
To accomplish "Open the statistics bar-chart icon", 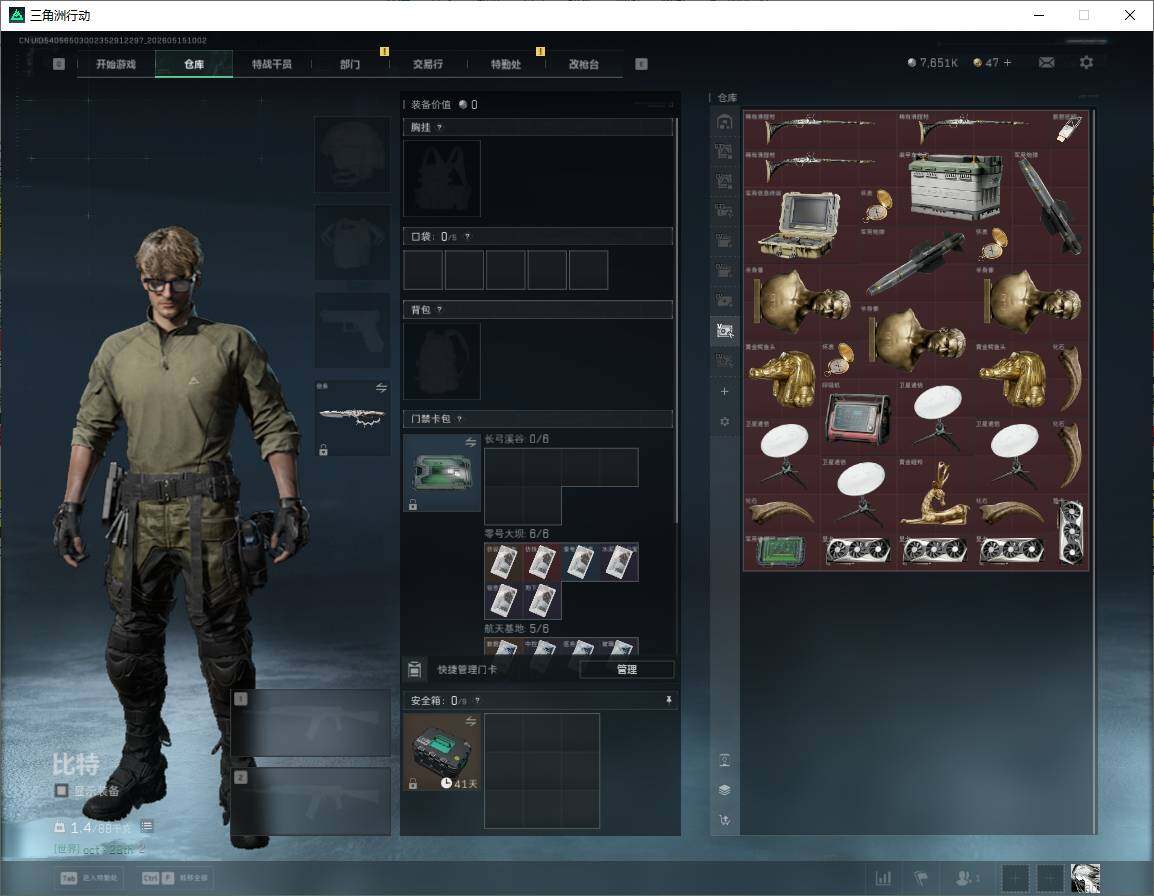I will (883, 878).
